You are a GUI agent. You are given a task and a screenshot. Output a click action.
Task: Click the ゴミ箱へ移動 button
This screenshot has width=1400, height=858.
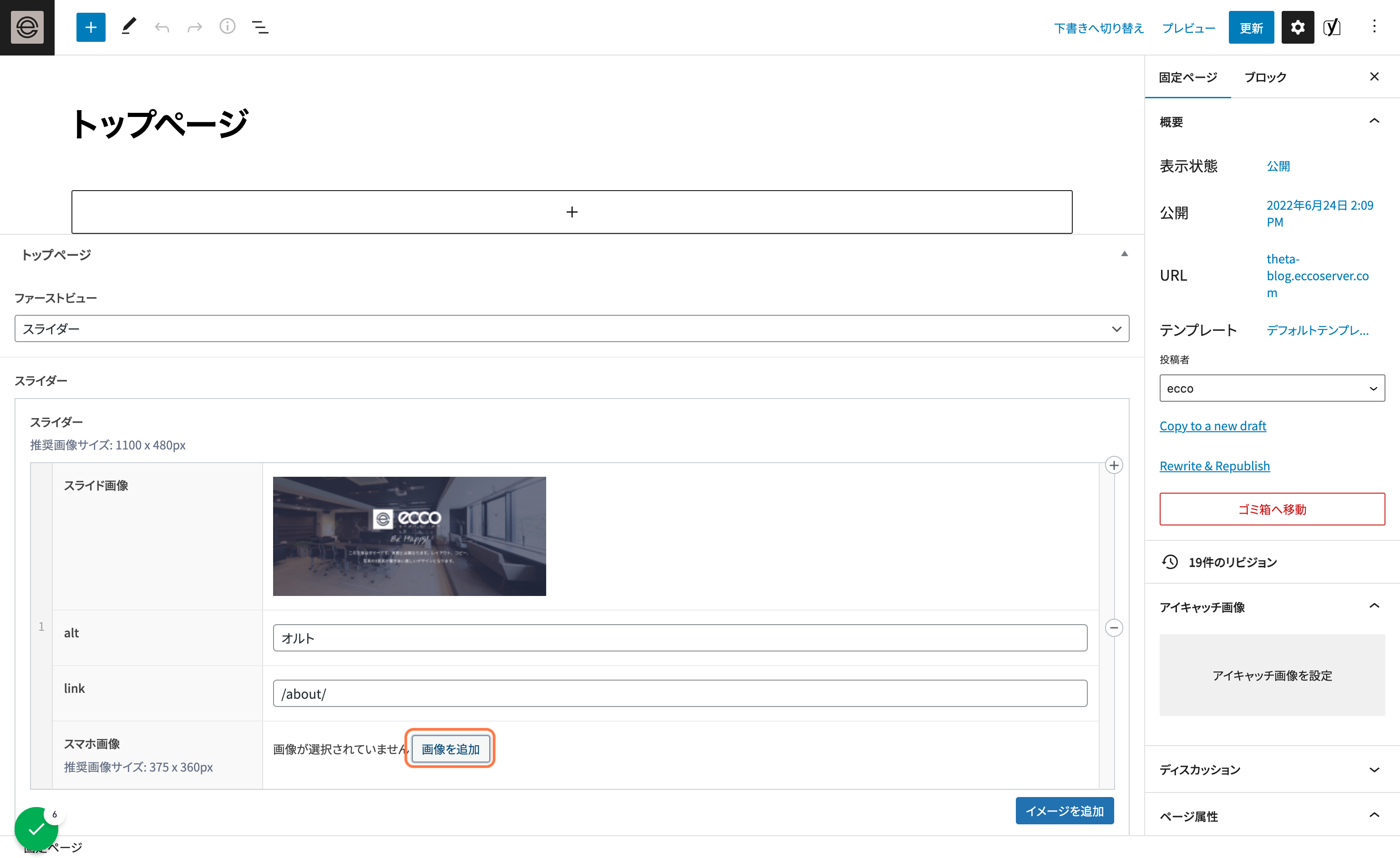point(1272,509)
